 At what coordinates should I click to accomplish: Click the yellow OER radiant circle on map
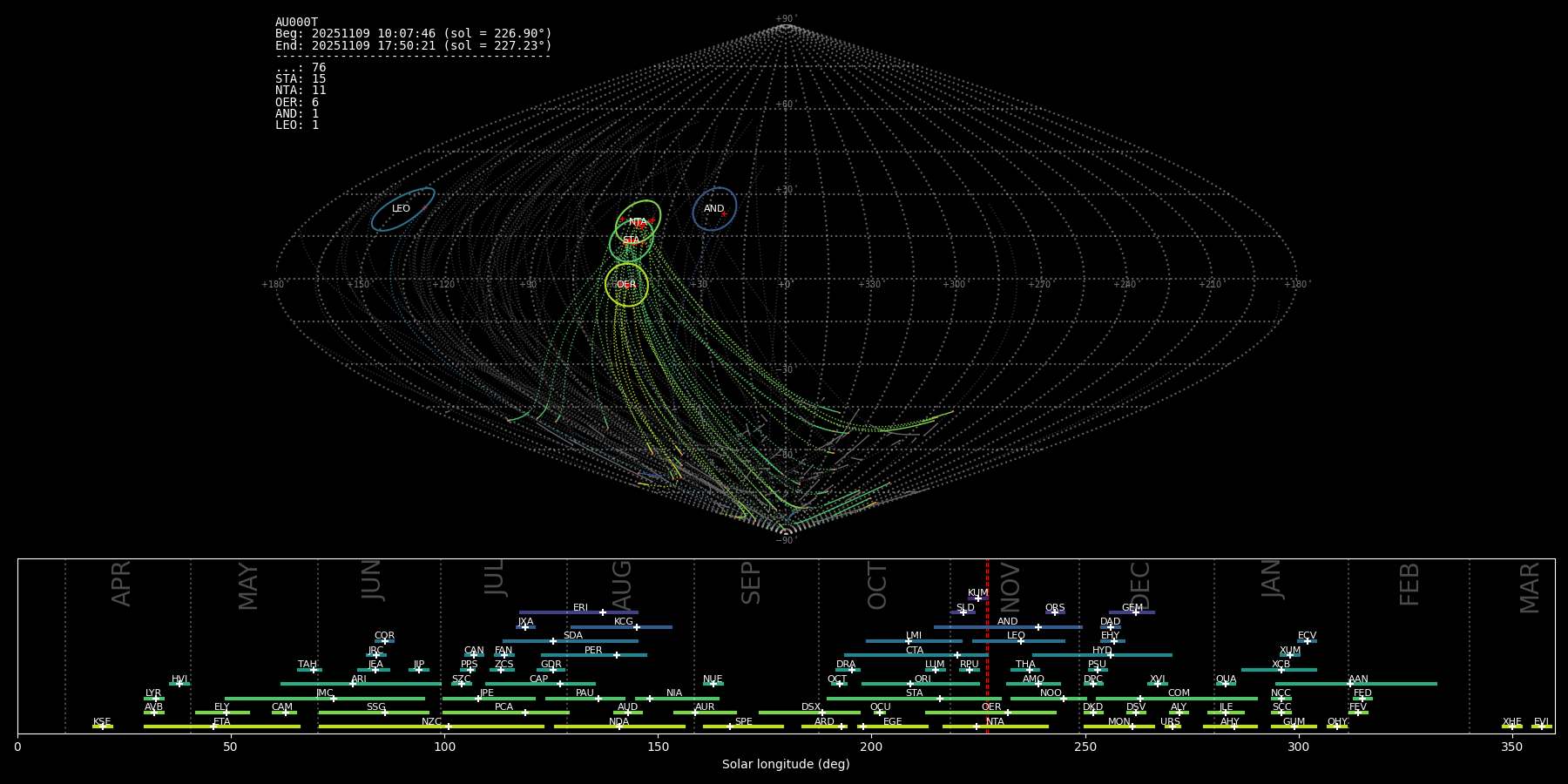point(626,285)
